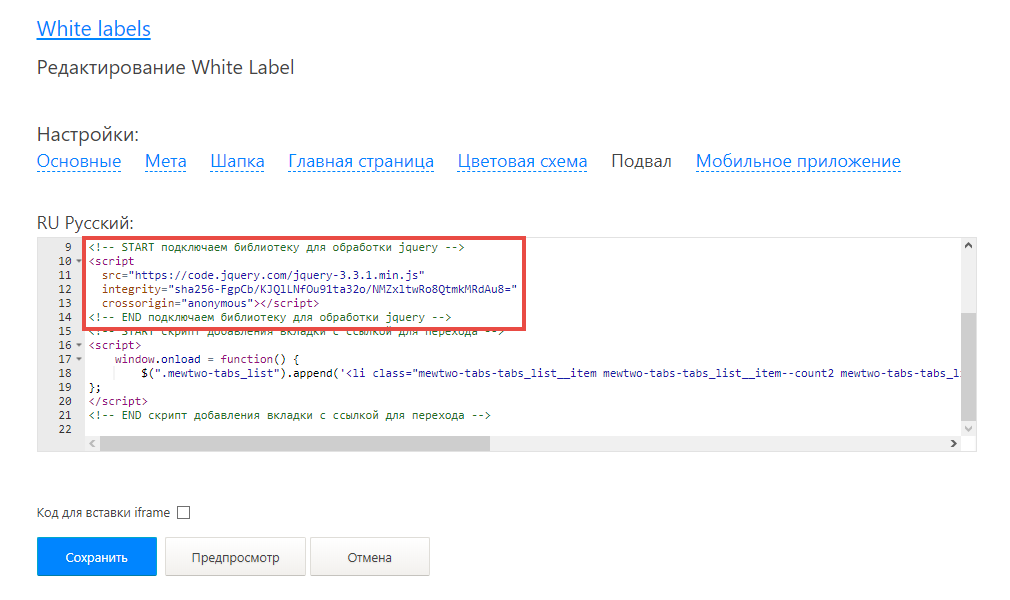Click the integrity sha256 value on line 12

pos(343,289)
